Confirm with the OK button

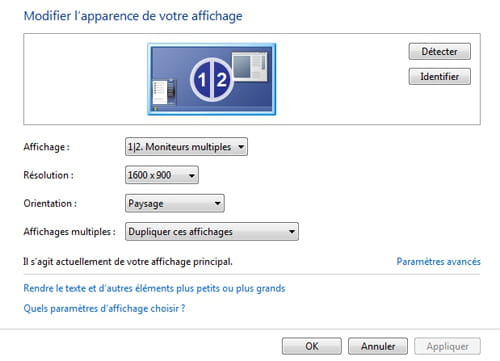tap(312, 346)
